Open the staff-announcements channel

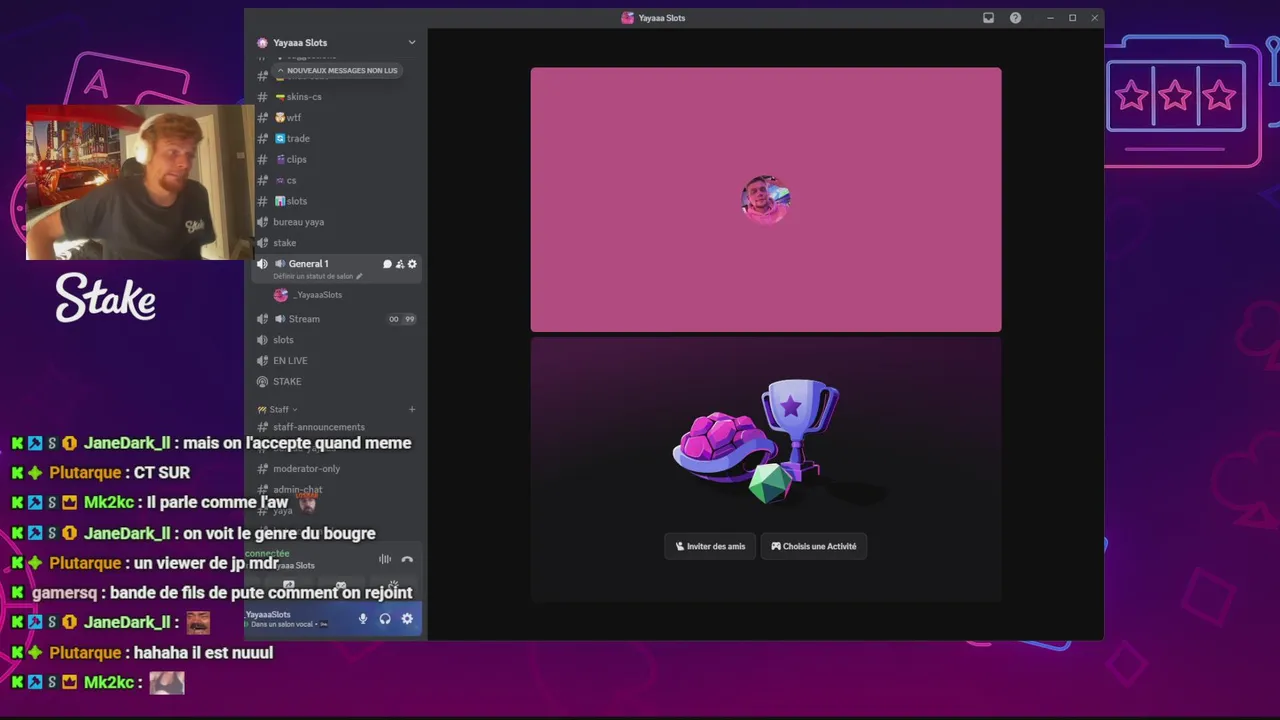pyautogui.click(x=318, y=427)
